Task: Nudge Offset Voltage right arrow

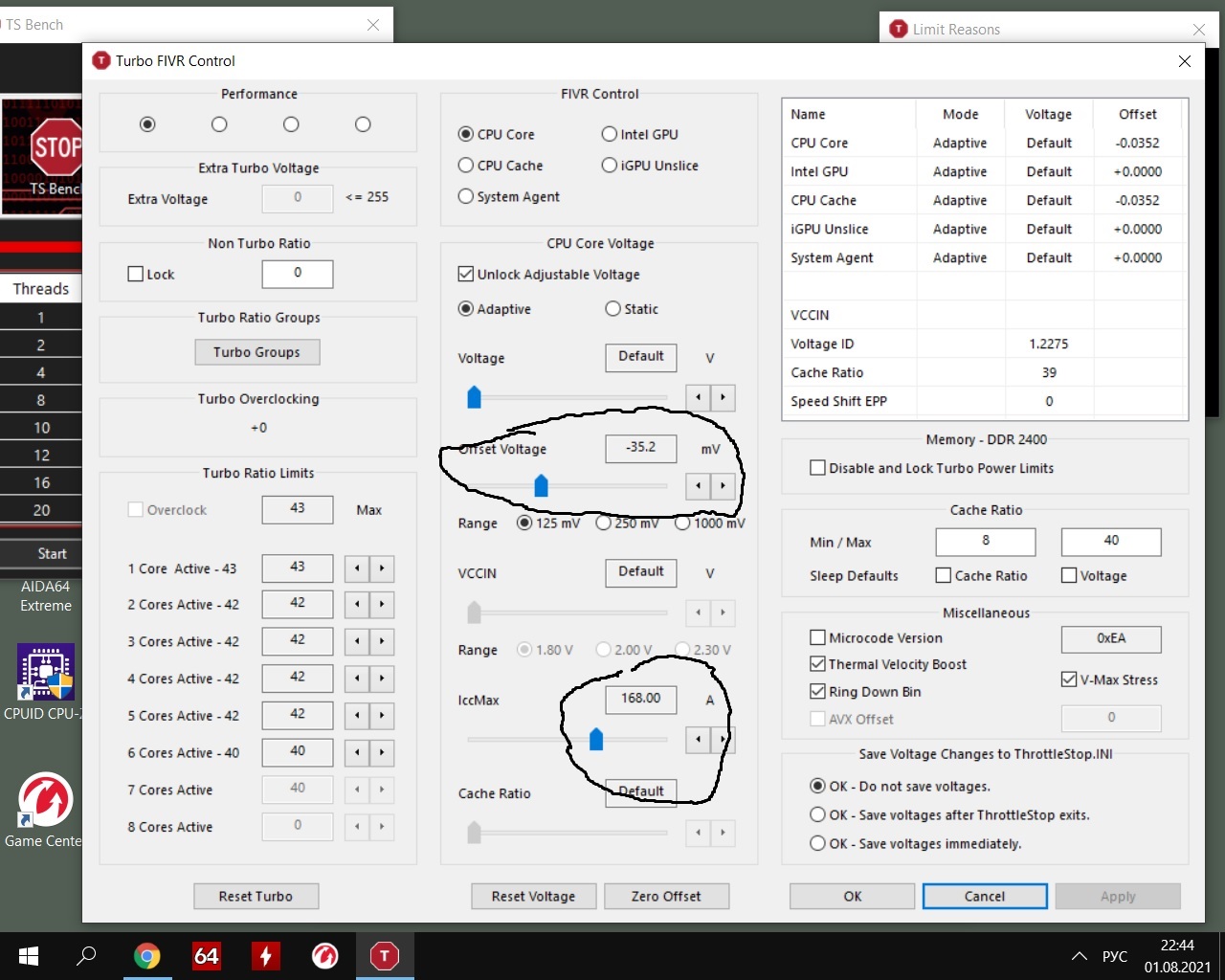Action: click(723, 486)
